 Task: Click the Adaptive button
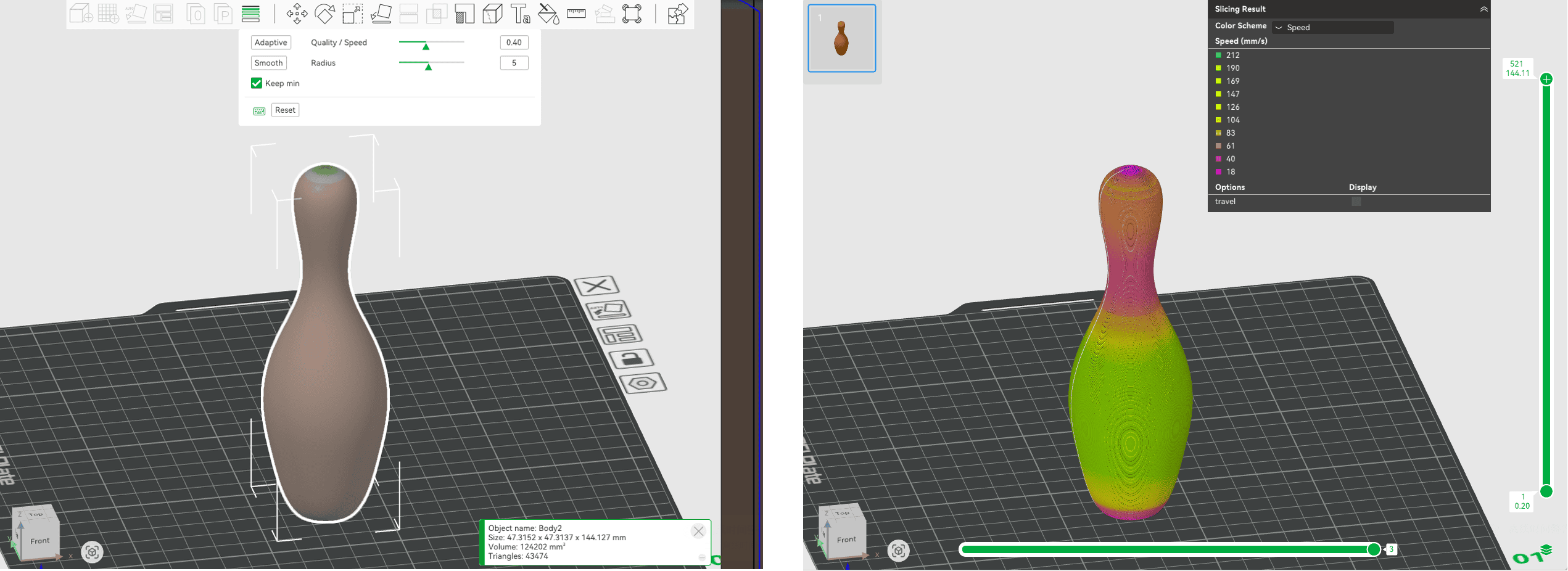[271, 43]
